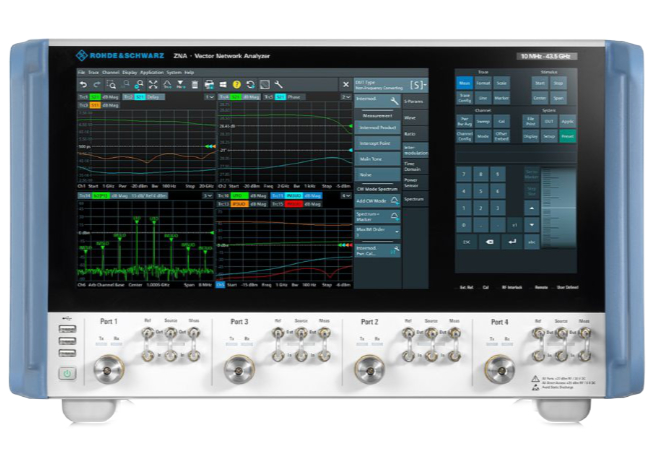Click the return-arrow enter key on the keypad

point(512,242)
